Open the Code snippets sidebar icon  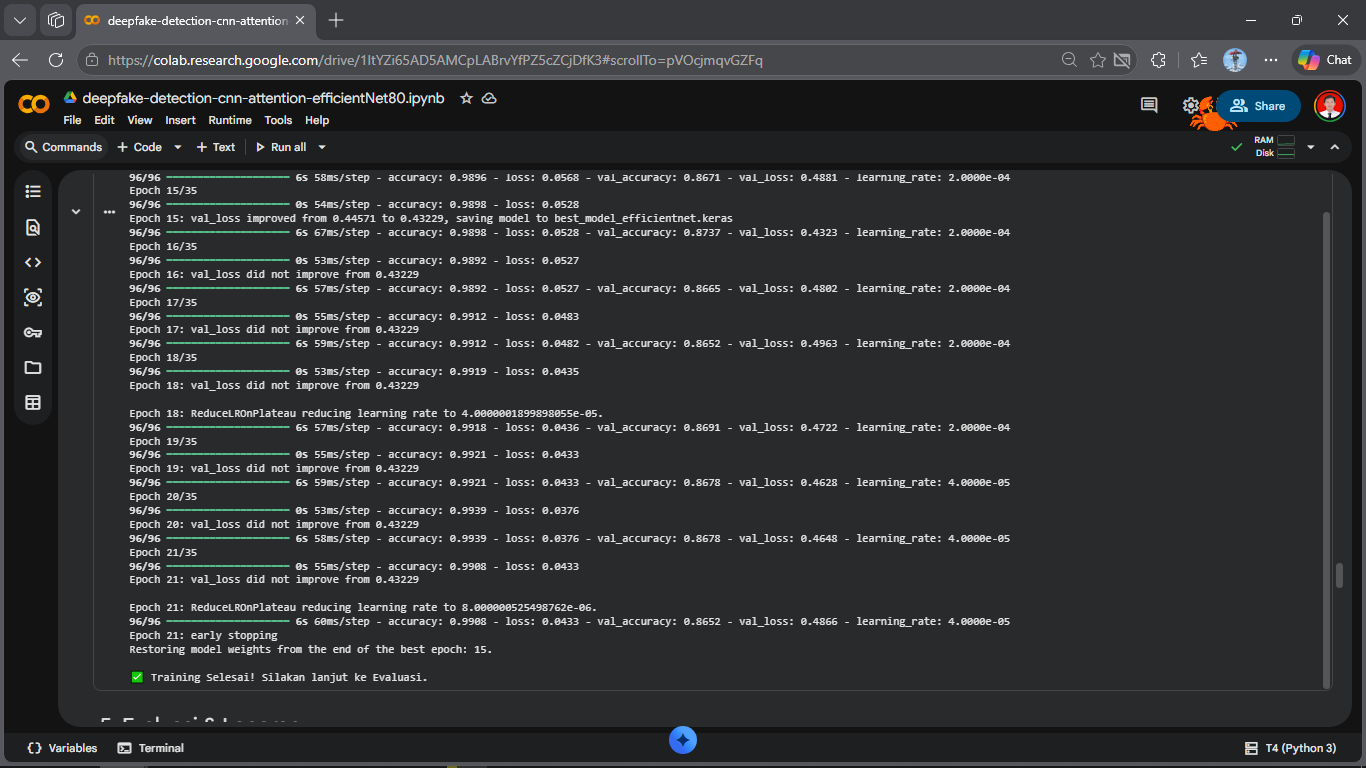pos(33,262)
